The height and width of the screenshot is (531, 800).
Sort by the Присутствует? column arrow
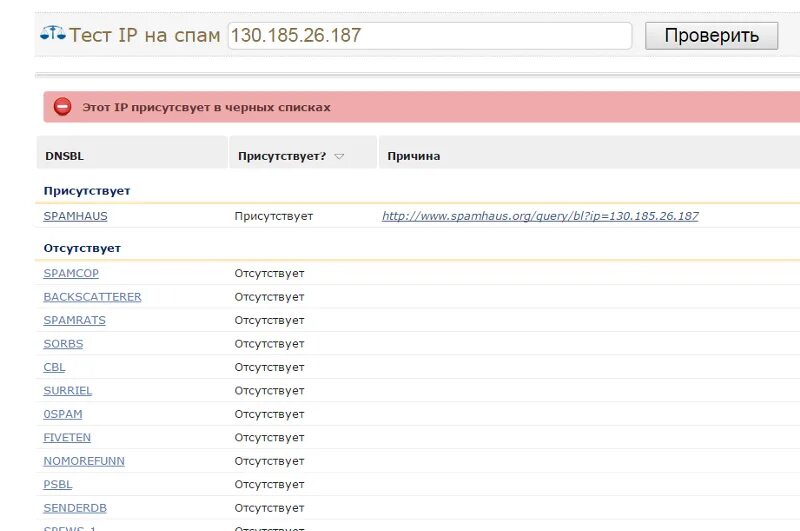click(x=339, y=156)
